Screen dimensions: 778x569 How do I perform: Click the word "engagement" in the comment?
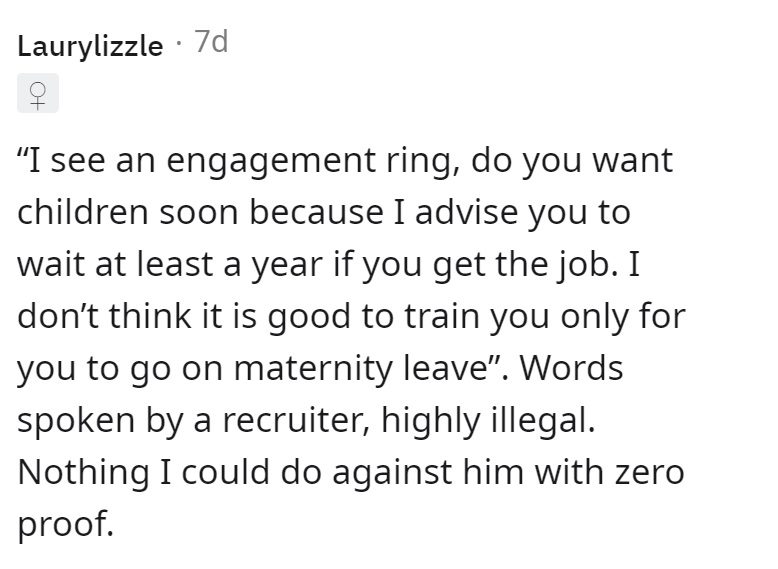(271, 162)
